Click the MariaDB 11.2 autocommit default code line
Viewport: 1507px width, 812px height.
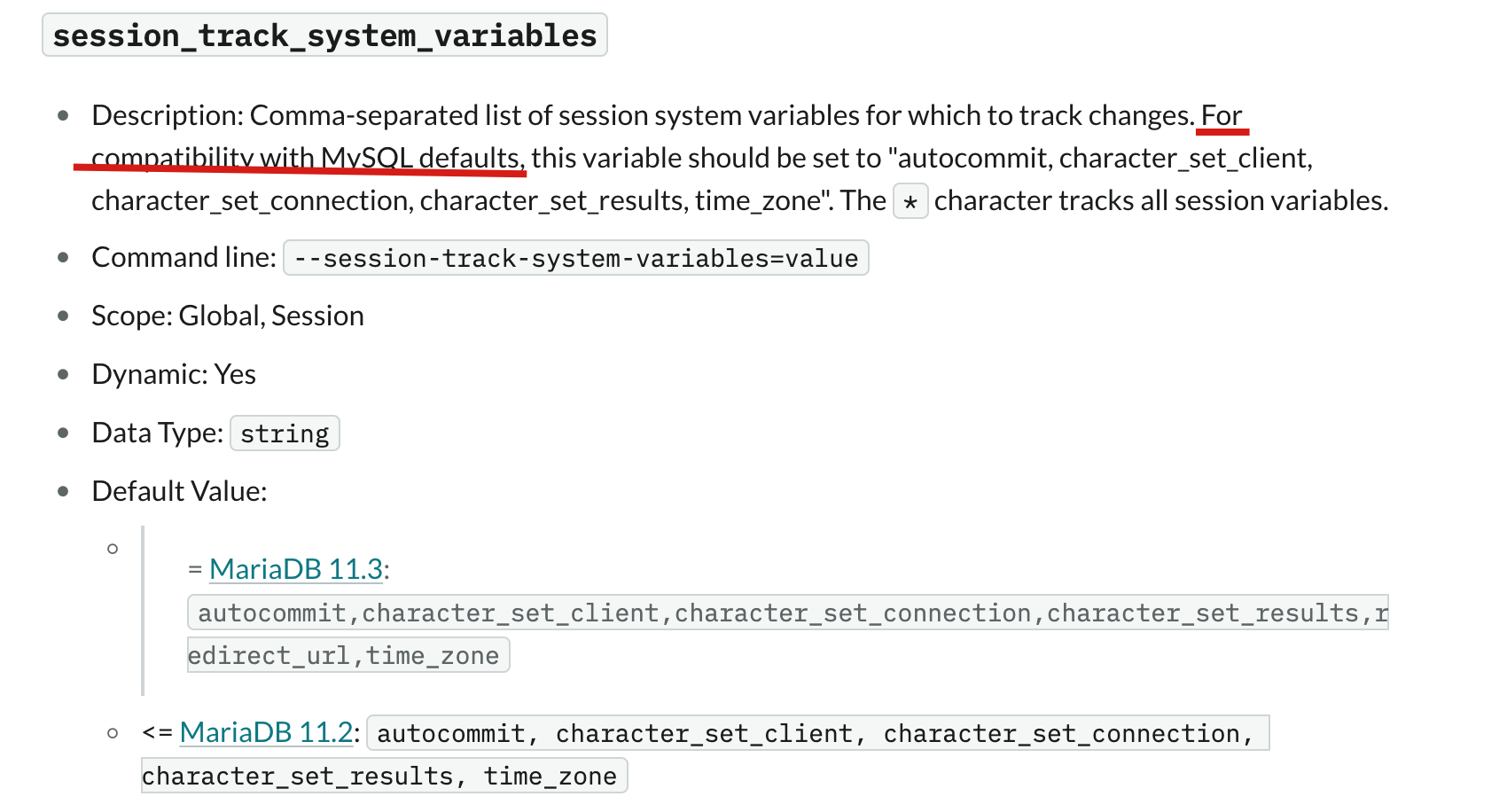coord(817,733)
